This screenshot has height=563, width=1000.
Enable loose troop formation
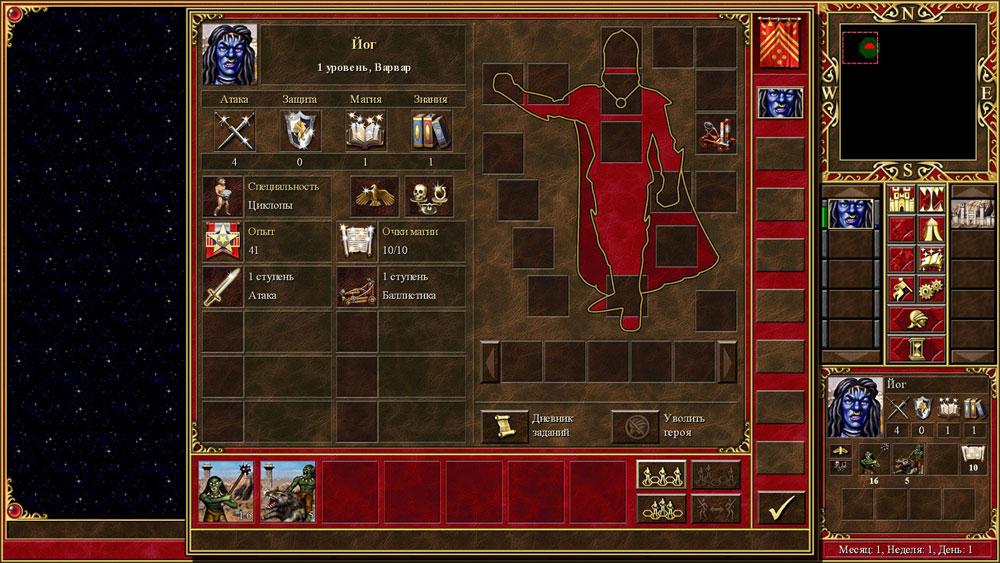click(661, 475)
